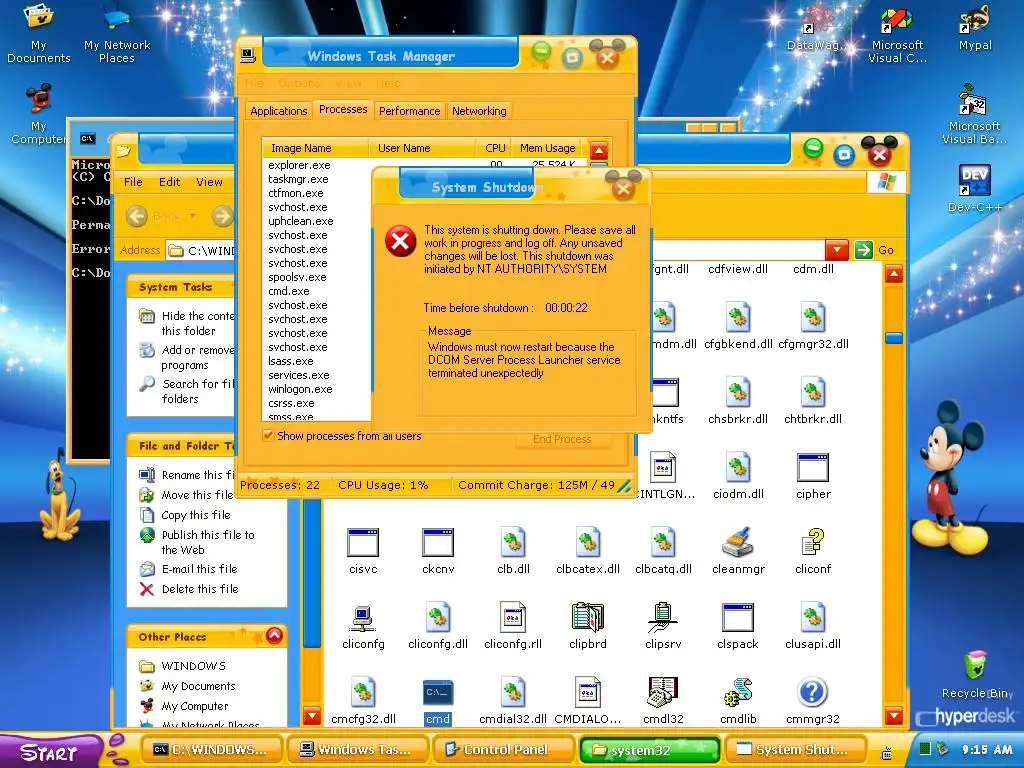Switch to the Applications tab

pos(278,111)
